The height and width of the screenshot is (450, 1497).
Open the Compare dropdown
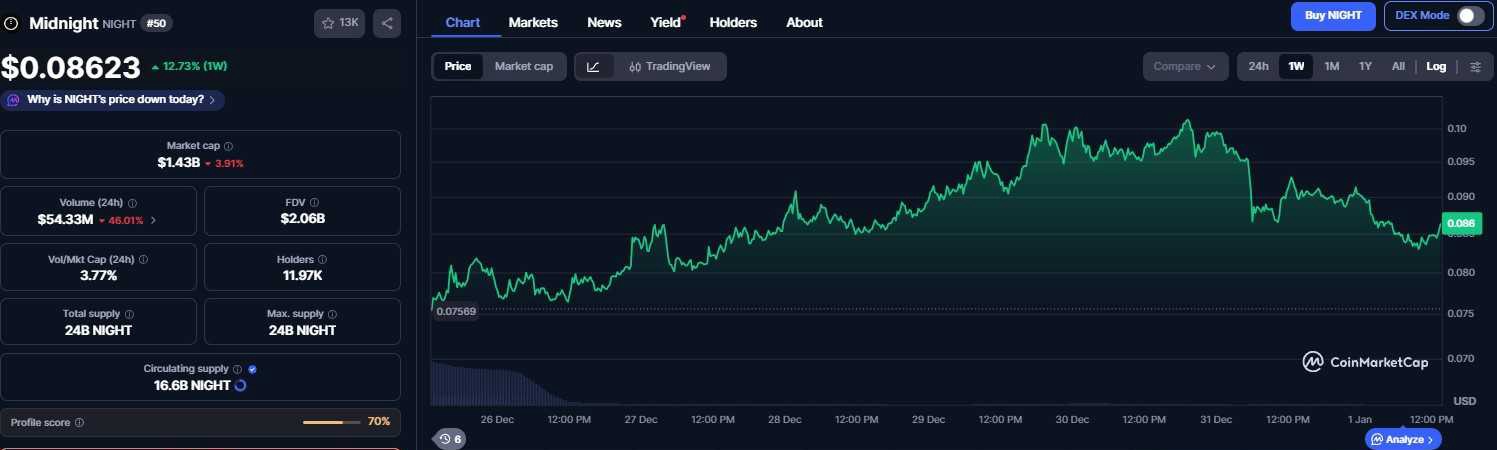pos(1186,66)
